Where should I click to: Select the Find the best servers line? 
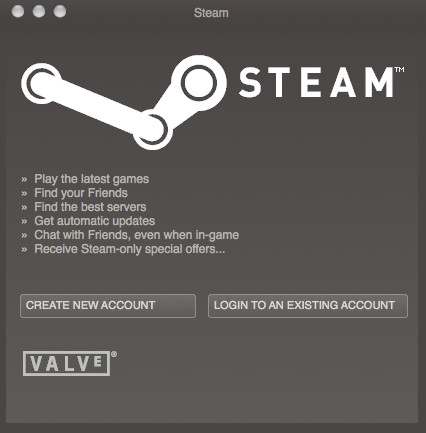90,207
